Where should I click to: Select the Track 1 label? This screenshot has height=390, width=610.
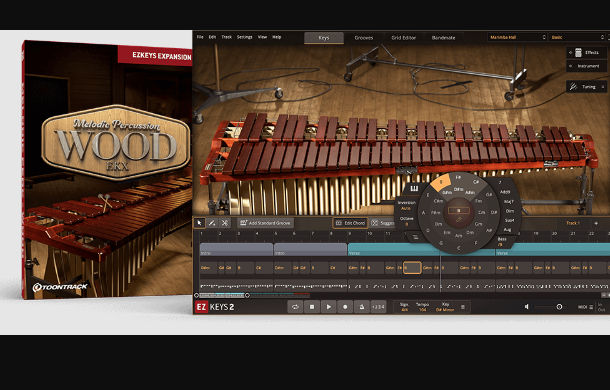click(573, 223)
